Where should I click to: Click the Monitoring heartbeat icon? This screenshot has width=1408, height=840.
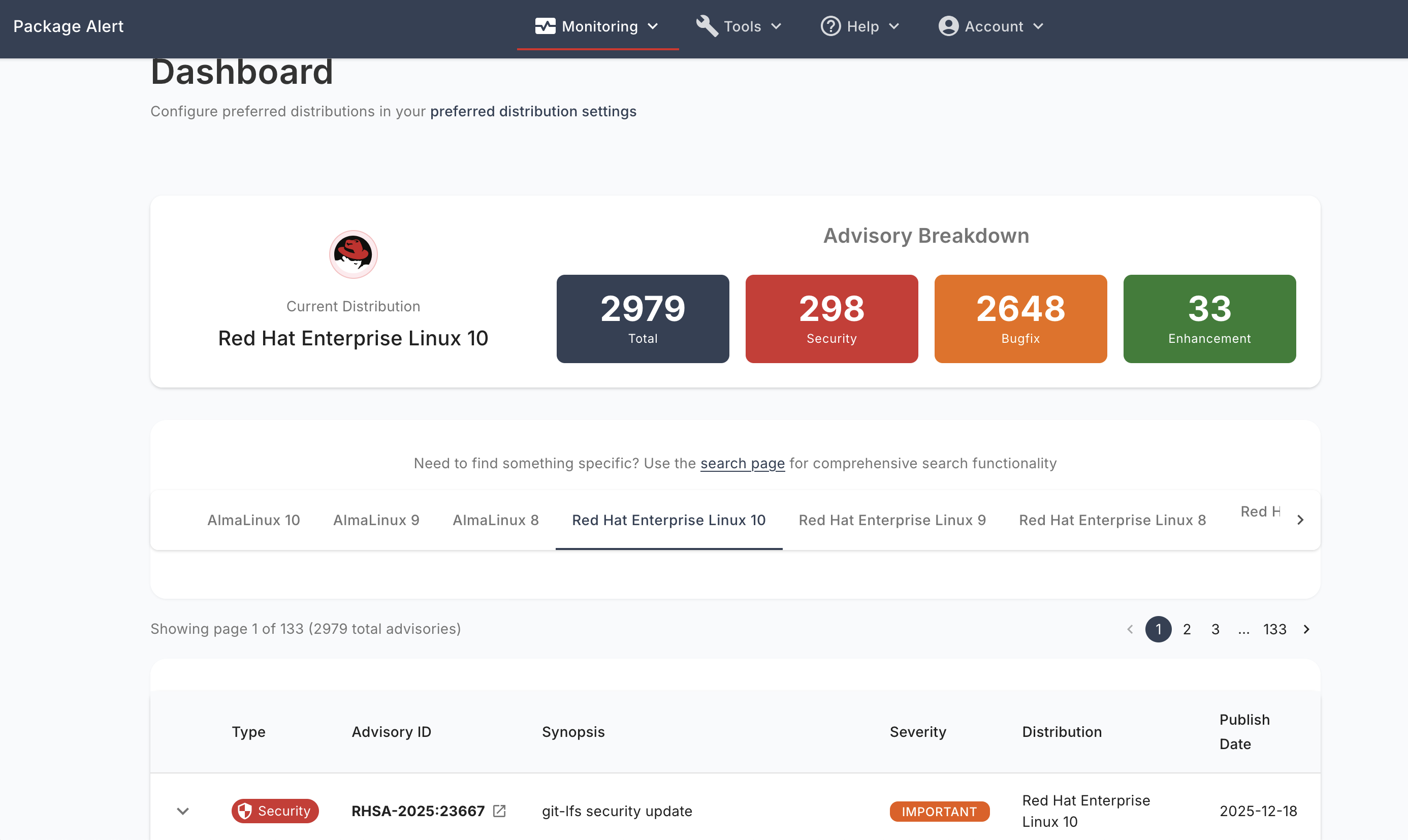click(x=545, y=26)
